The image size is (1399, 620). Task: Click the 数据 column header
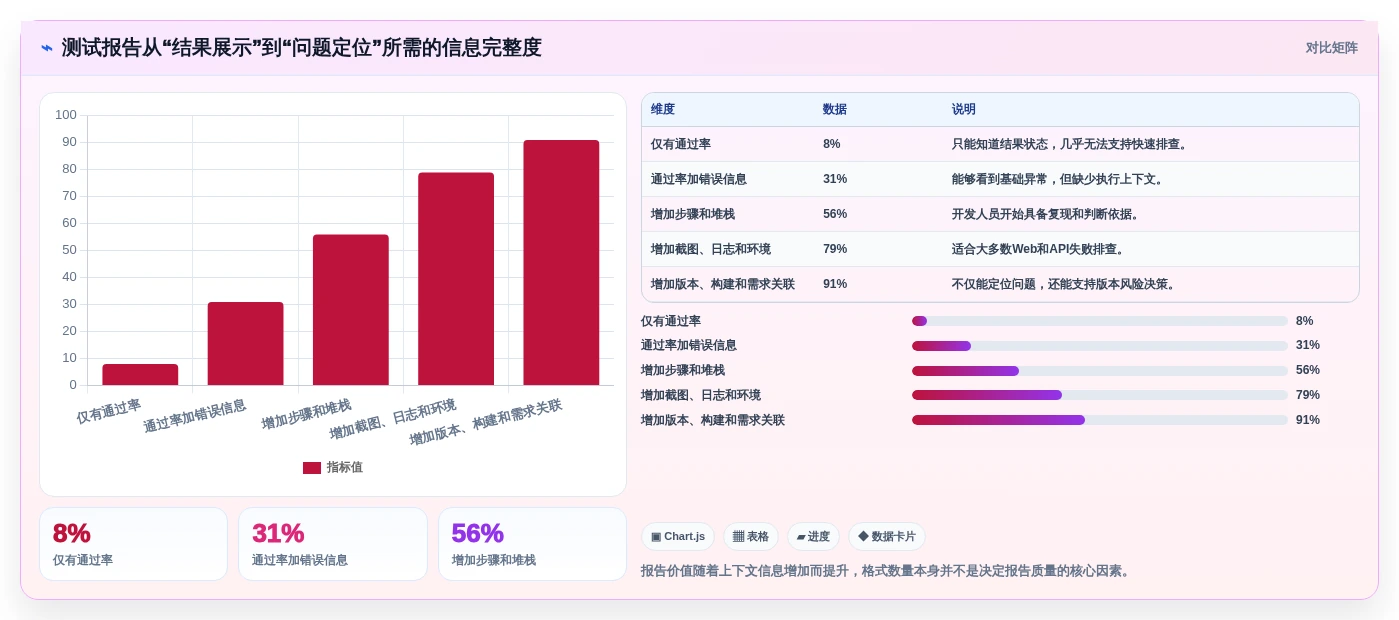coord(835,110)
